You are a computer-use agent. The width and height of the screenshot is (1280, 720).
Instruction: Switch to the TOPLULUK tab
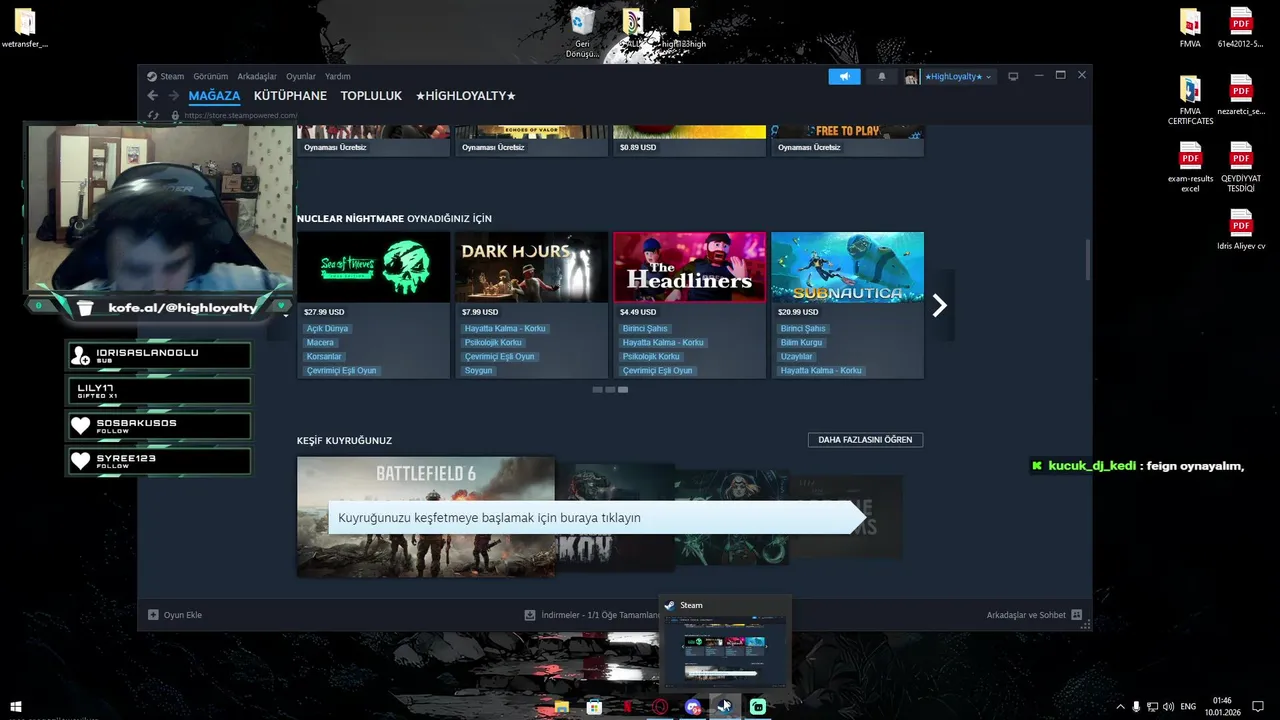(371, 96)
